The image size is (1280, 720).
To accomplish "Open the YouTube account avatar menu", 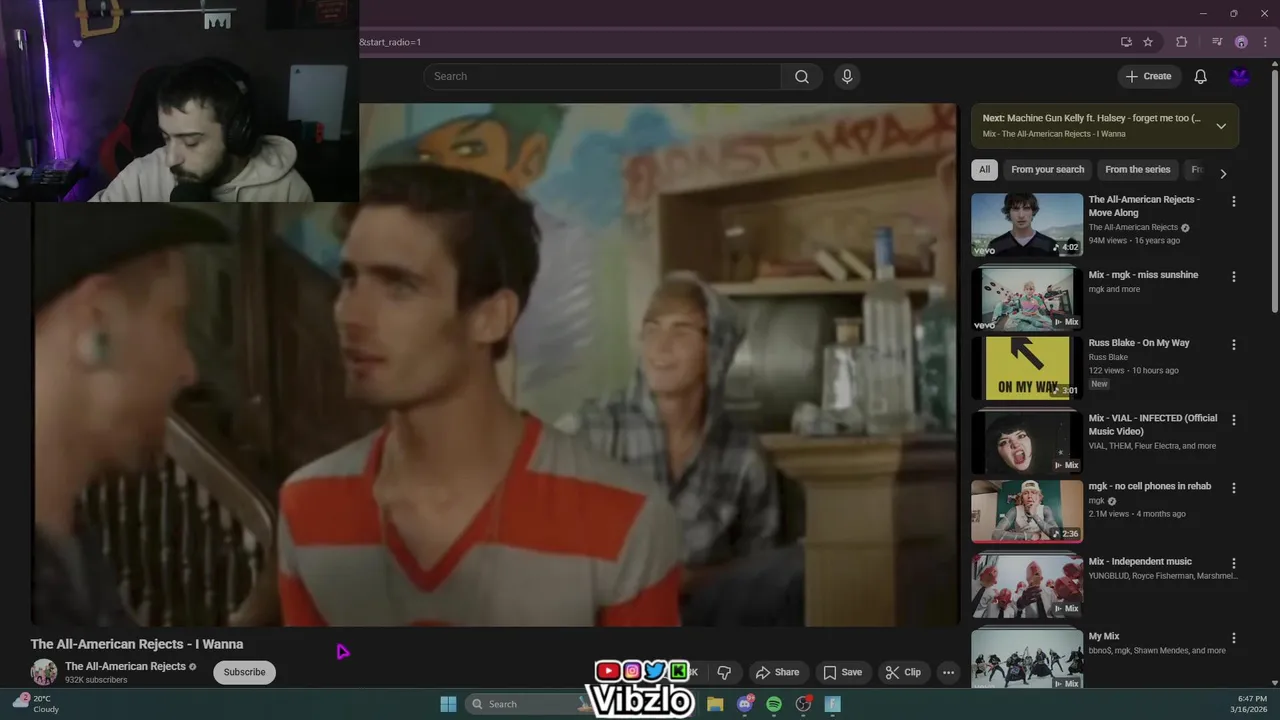I will (x=1240, y=77).
